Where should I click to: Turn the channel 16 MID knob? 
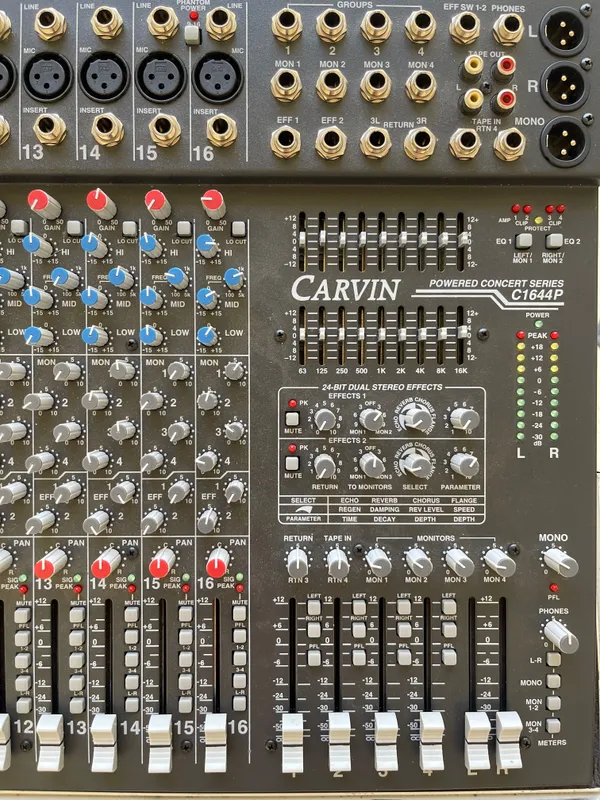[x=207, y=298]
